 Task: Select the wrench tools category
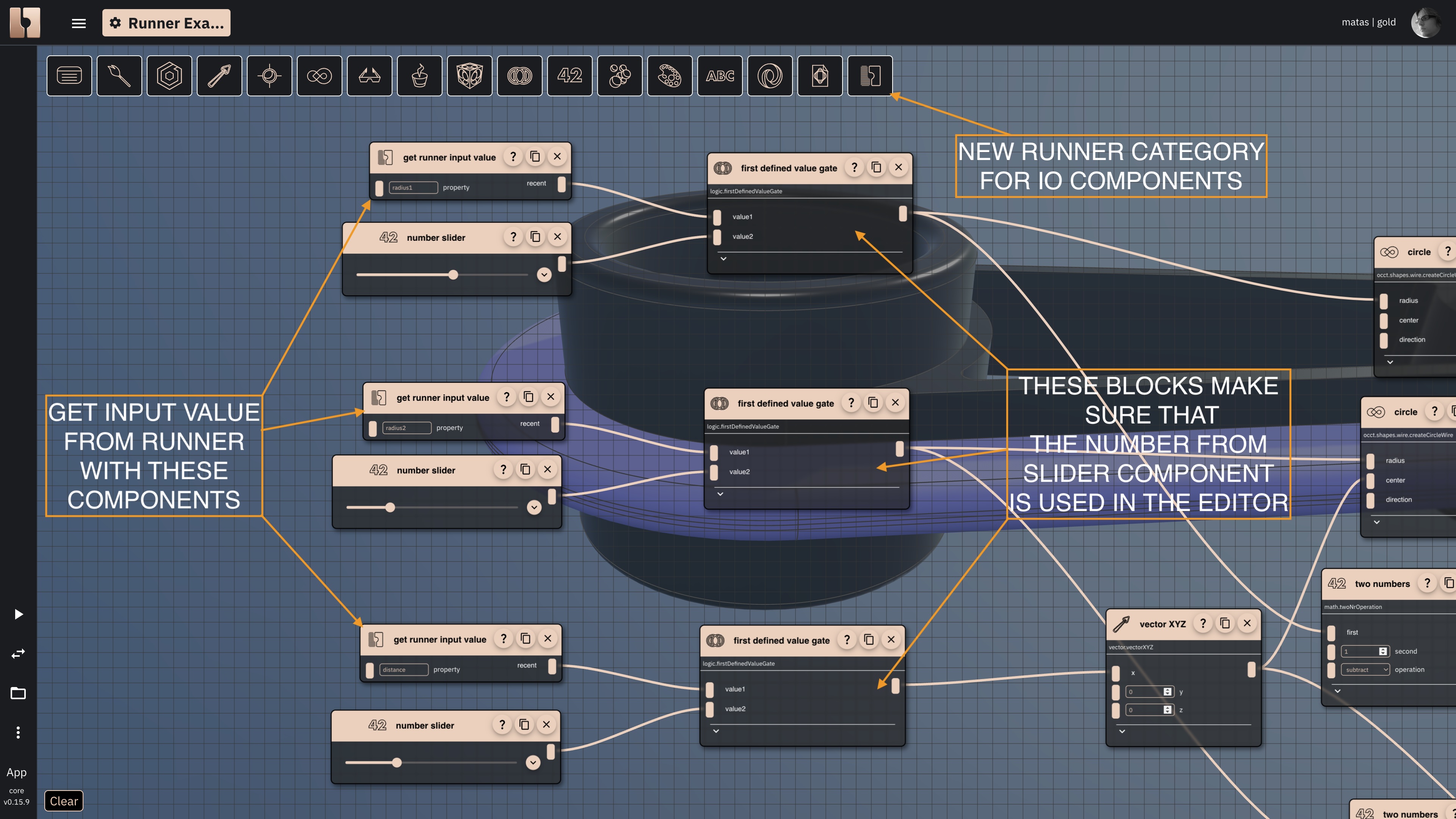pyautogui.click(x=119, y=76)
